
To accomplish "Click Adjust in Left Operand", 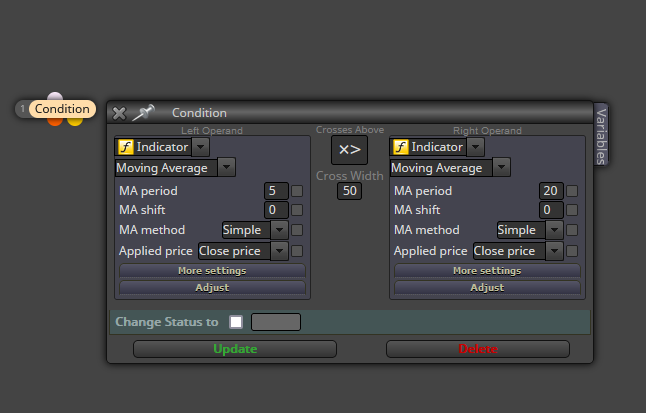I will click(x=212, y=288).
